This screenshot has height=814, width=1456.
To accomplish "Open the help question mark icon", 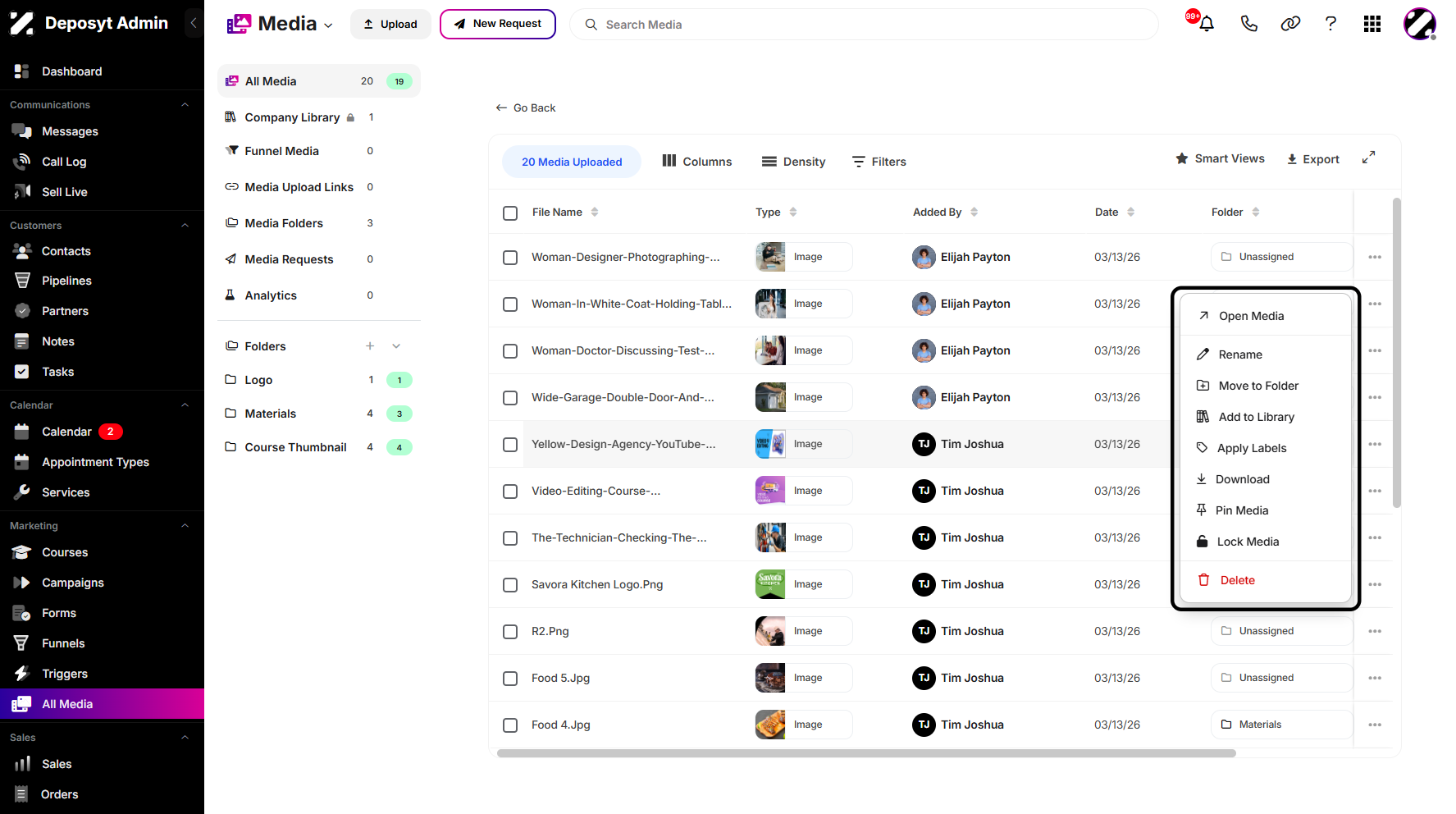I will 1330,24.
